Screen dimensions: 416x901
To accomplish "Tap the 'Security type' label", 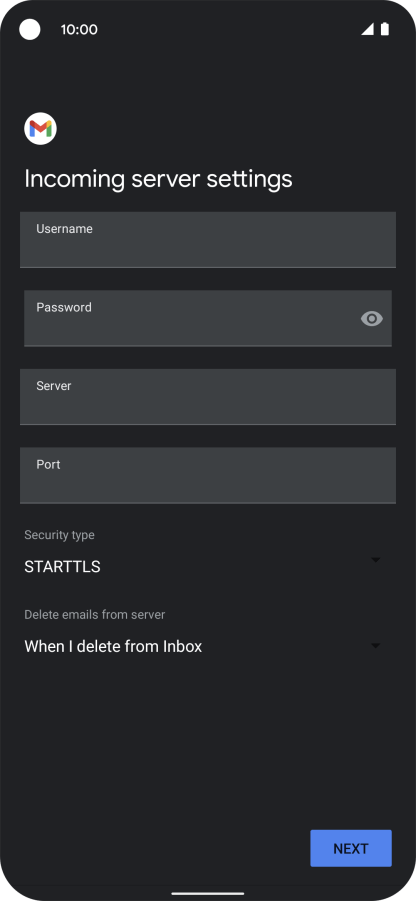I will [59, 535].
